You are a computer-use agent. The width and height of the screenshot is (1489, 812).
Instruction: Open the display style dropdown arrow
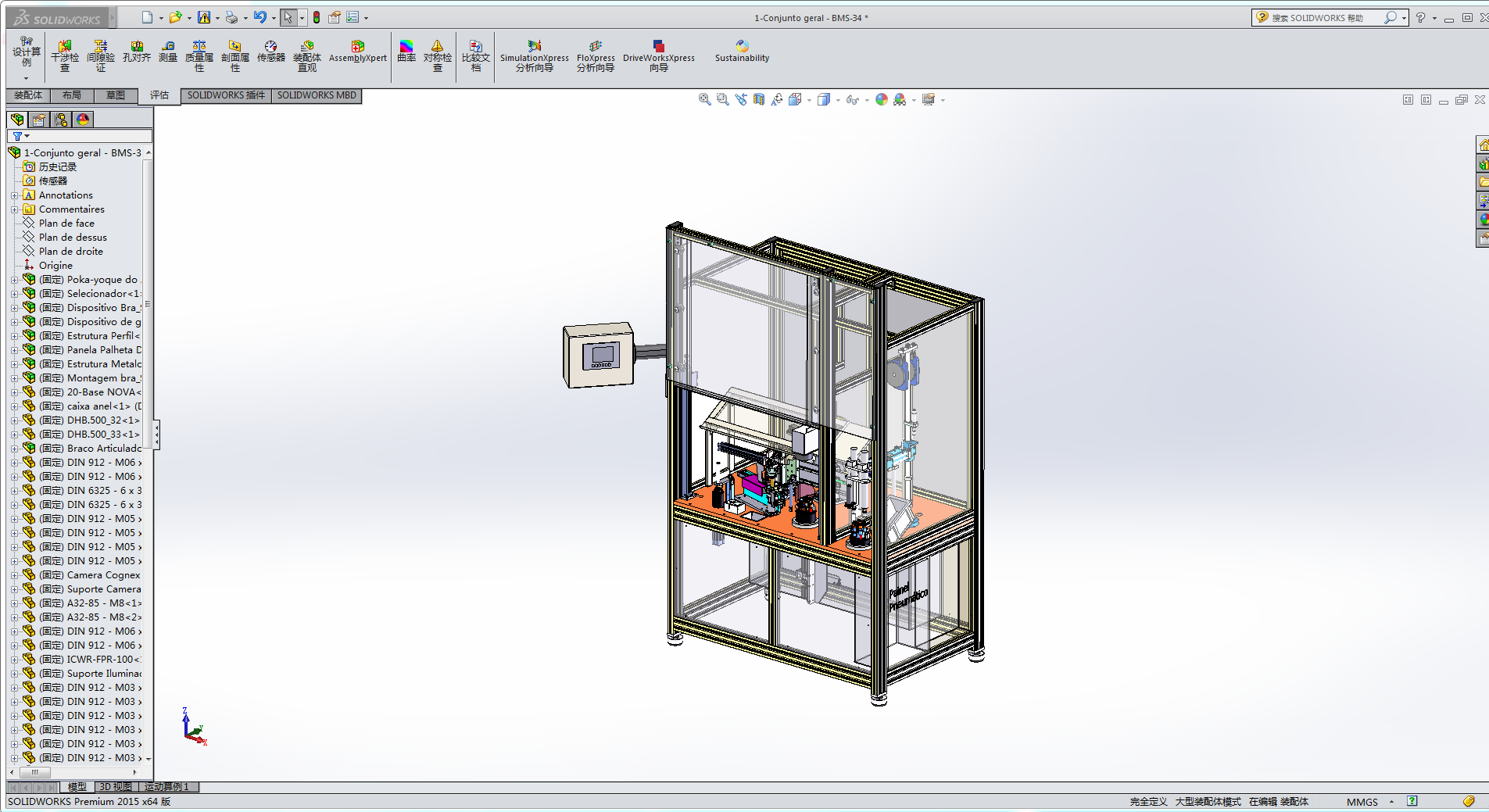tap(838, 100)
